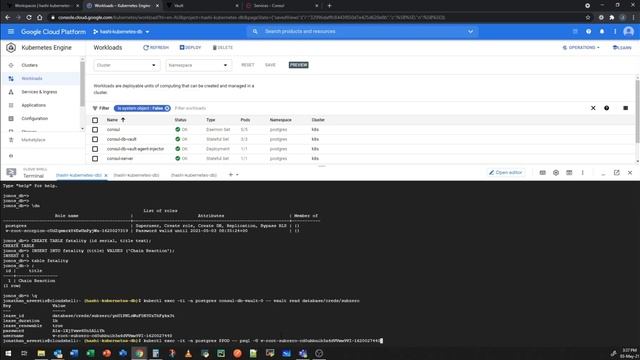Check the consul-server workload row

(95, 158)
